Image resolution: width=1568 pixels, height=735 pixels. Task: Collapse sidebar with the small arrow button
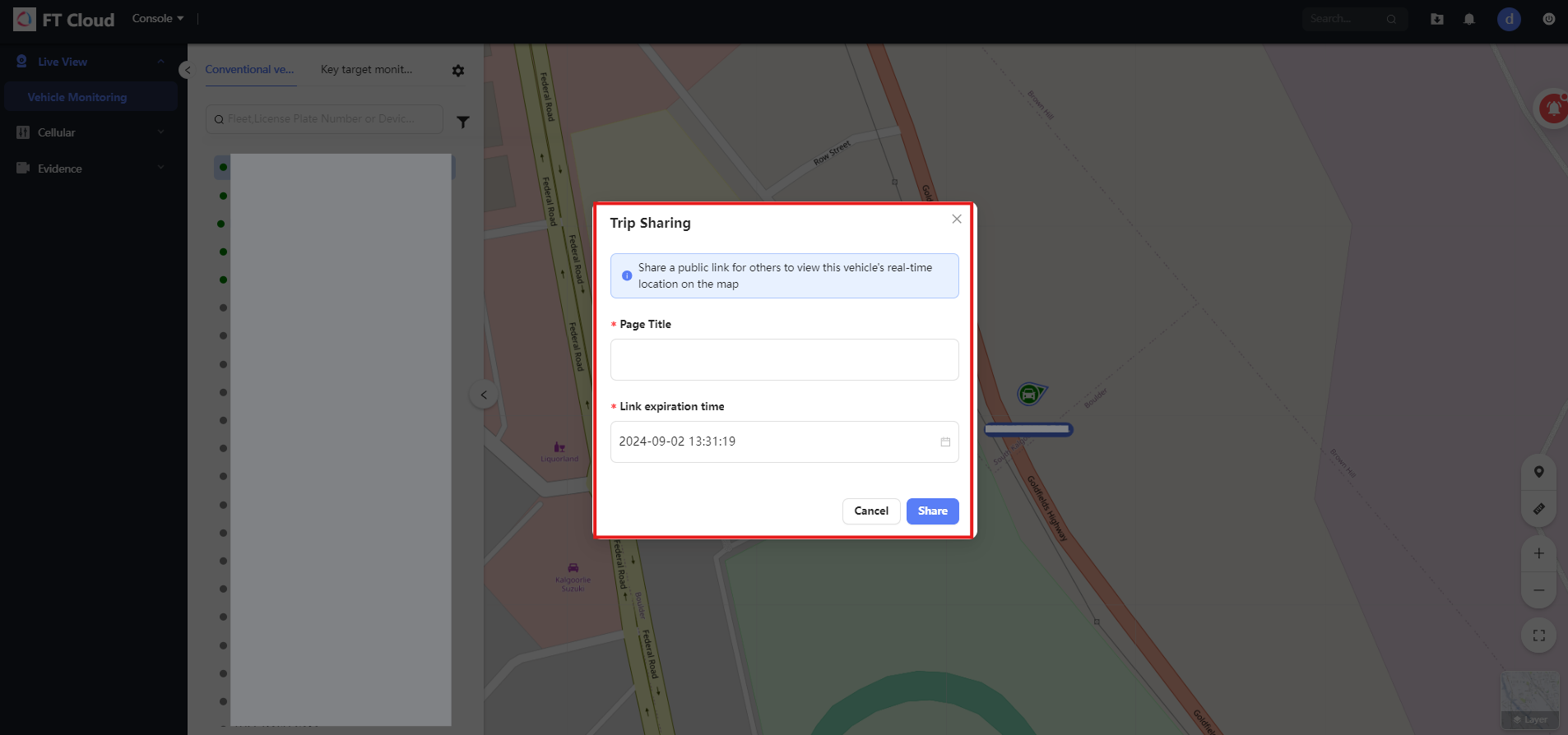[x=187, y=70]
